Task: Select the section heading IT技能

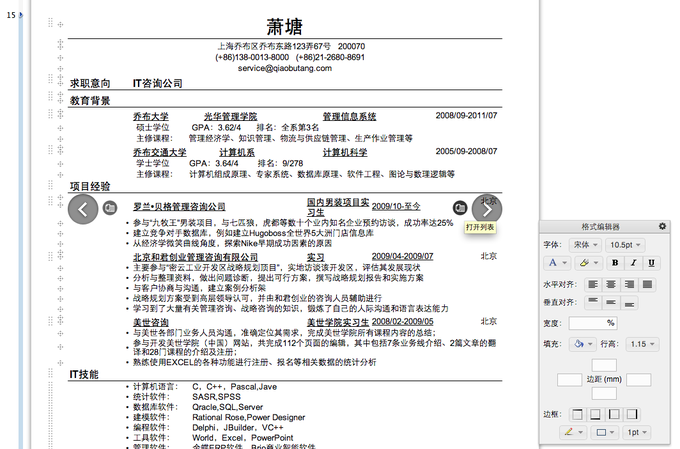Action: (x=84, y=374)
